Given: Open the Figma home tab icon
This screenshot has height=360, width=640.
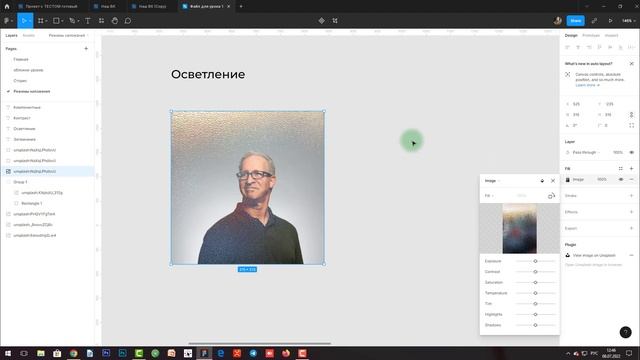Looking at the screenshot, I should [x=7, y=7].
